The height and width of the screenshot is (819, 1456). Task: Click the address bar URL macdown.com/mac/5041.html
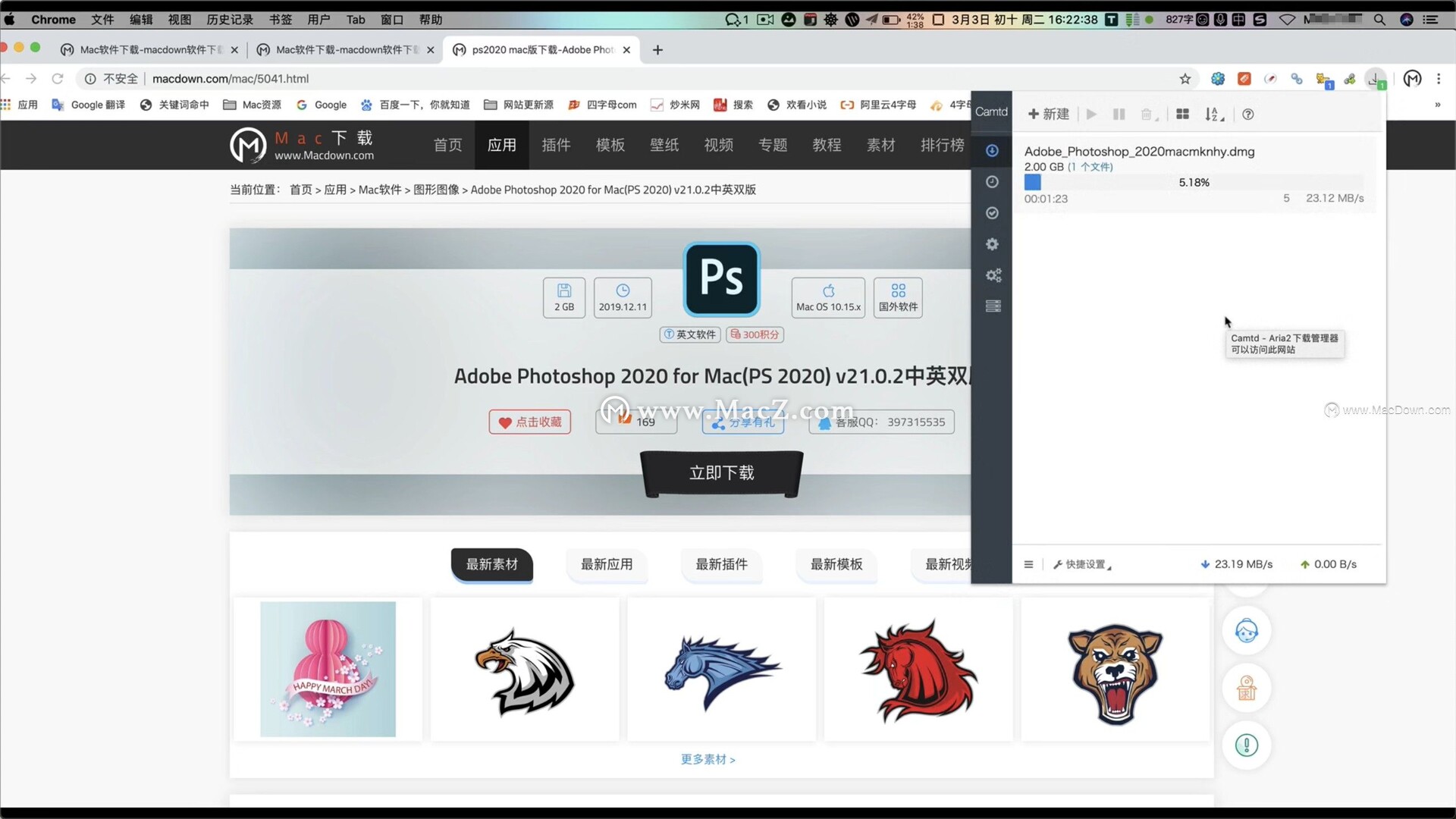pos(231,79)
